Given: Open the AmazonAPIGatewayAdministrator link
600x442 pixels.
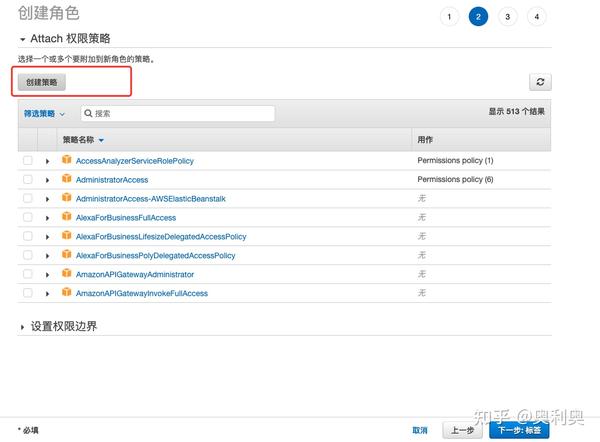Looking at the screenshot, I should coord(135,274).
